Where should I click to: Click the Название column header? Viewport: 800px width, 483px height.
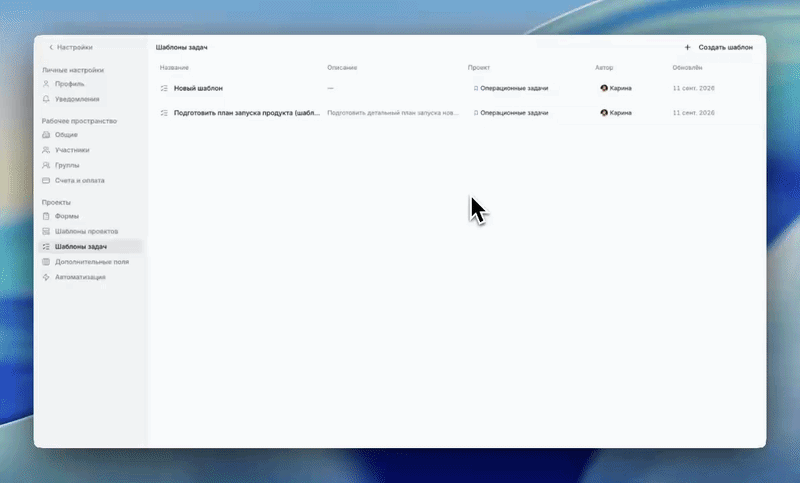[x=174, y=67]
